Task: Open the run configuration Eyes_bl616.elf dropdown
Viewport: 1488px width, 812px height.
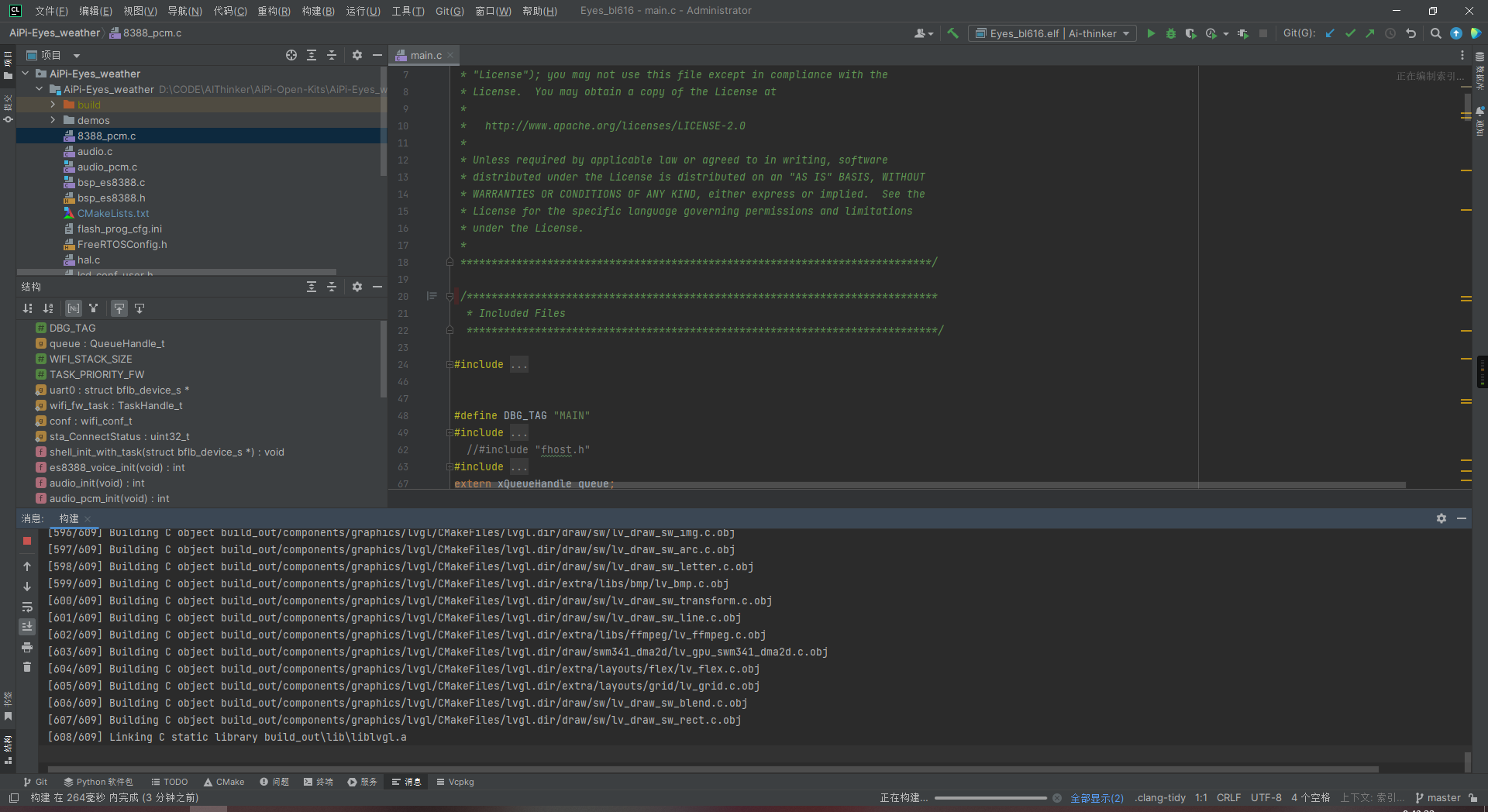Action: pyautogui.click(x=1052, y=33)
